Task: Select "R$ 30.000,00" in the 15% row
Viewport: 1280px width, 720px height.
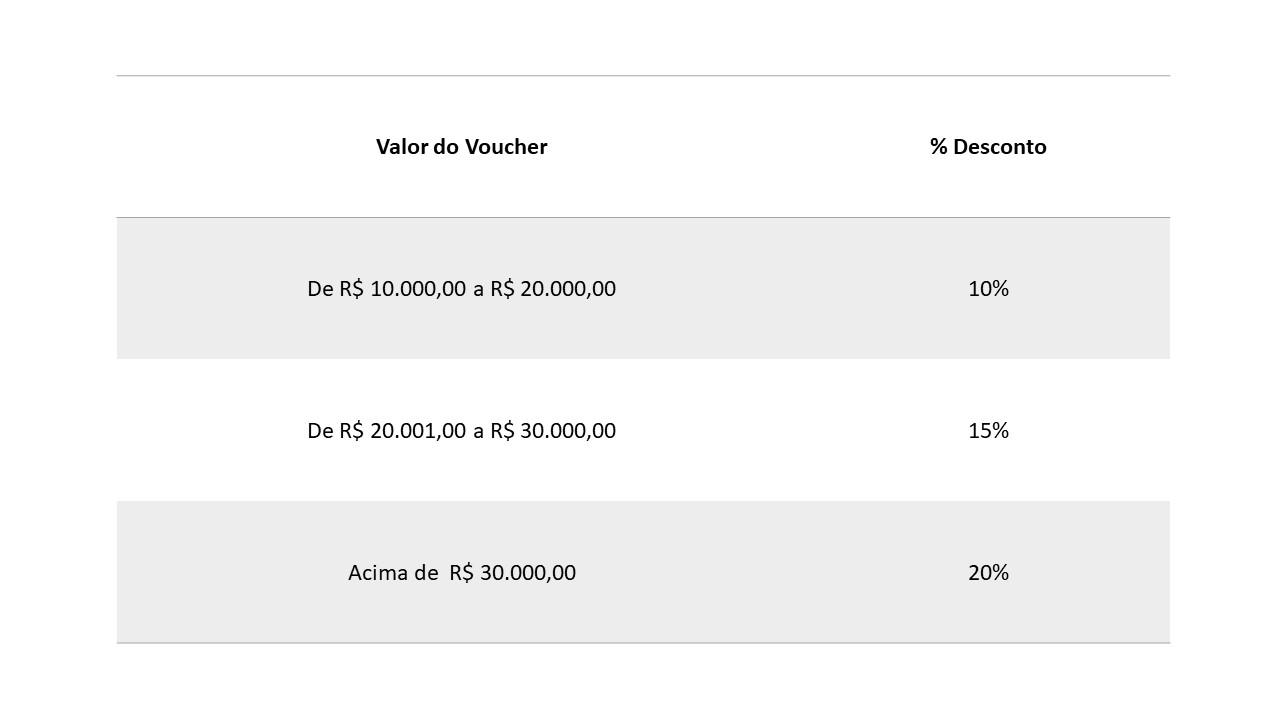Action: tap(553, 431)
